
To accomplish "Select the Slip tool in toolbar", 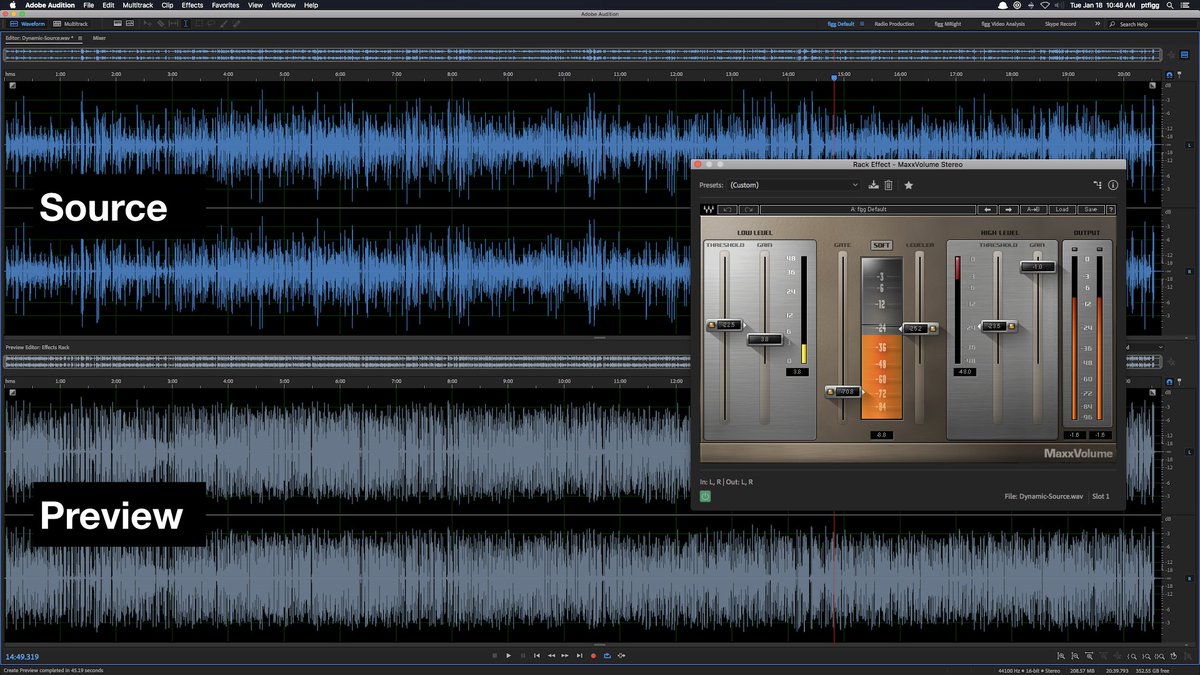I will click(x=173, y=24).
